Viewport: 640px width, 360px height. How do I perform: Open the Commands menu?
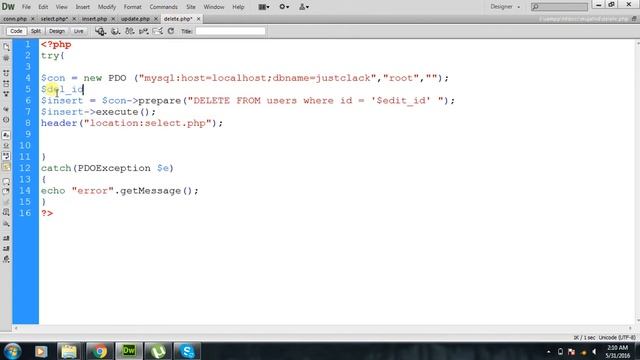[163, 7]
